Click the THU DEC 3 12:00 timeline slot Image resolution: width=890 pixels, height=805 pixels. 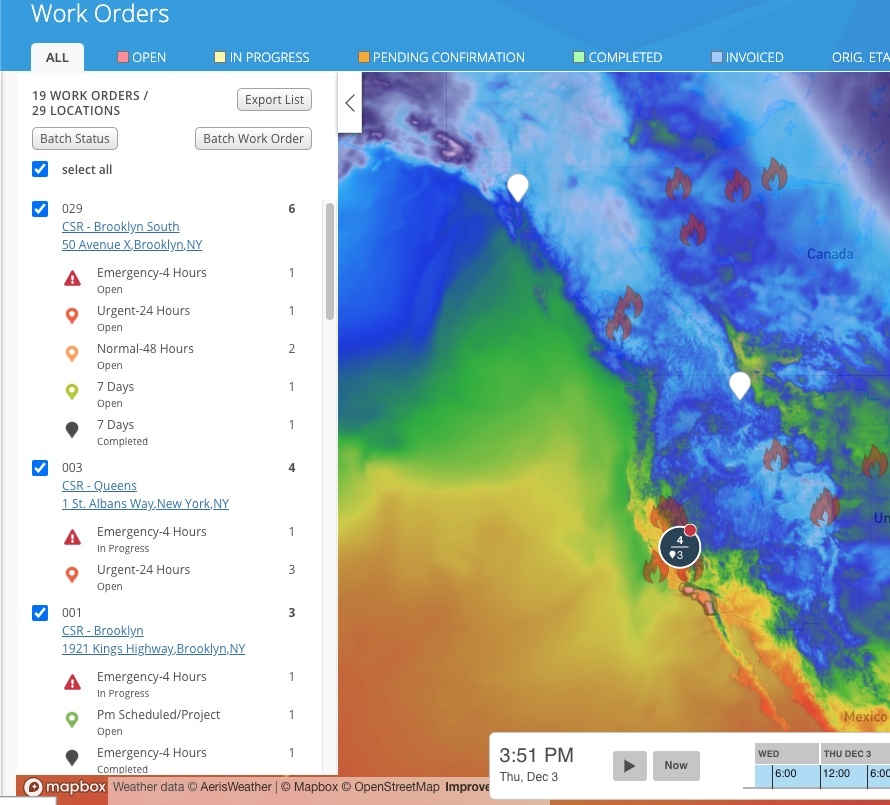click(x=836, y=774)
